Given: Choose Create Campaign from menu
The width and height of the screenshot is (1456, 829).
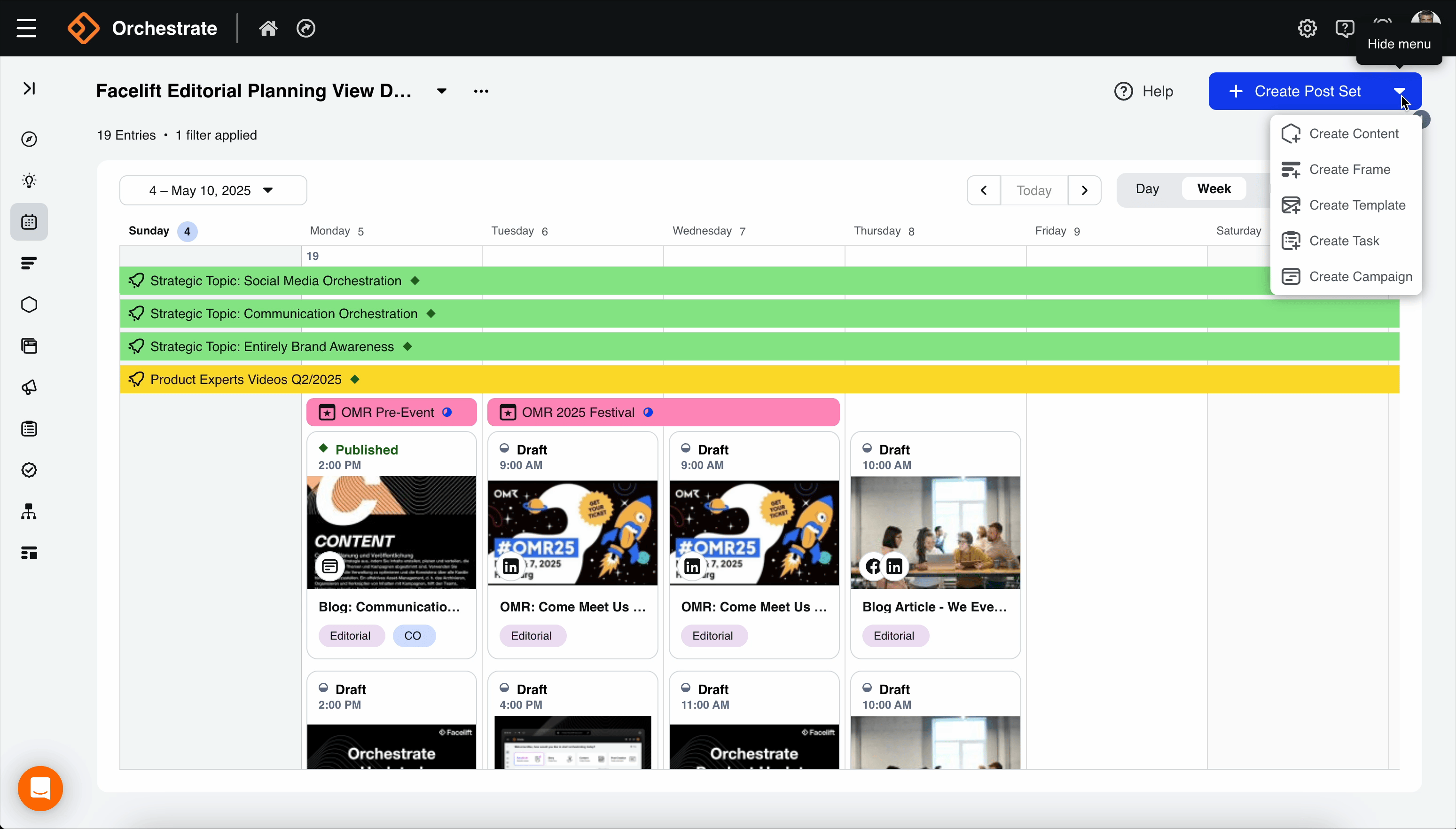Looking at the screenshot, I should coord(1346,277).
